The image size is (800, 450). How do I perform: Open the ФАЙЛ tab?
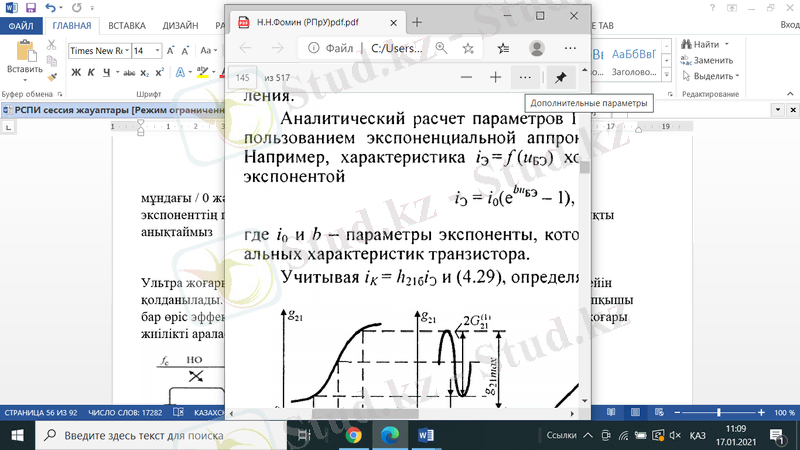(21, 26)
